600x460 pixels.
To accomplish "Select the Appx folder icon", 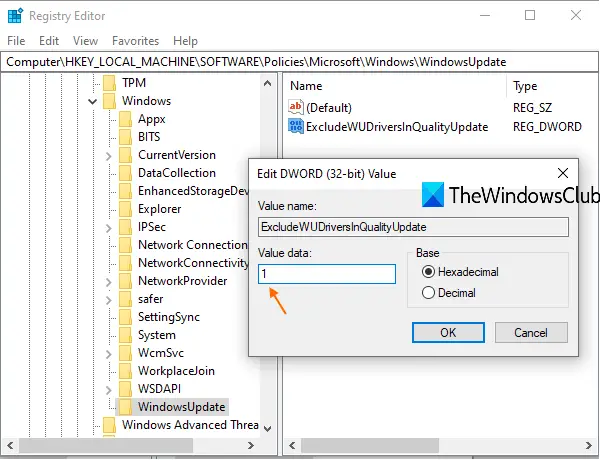I will pyautogui.click(x=126, y=119).
